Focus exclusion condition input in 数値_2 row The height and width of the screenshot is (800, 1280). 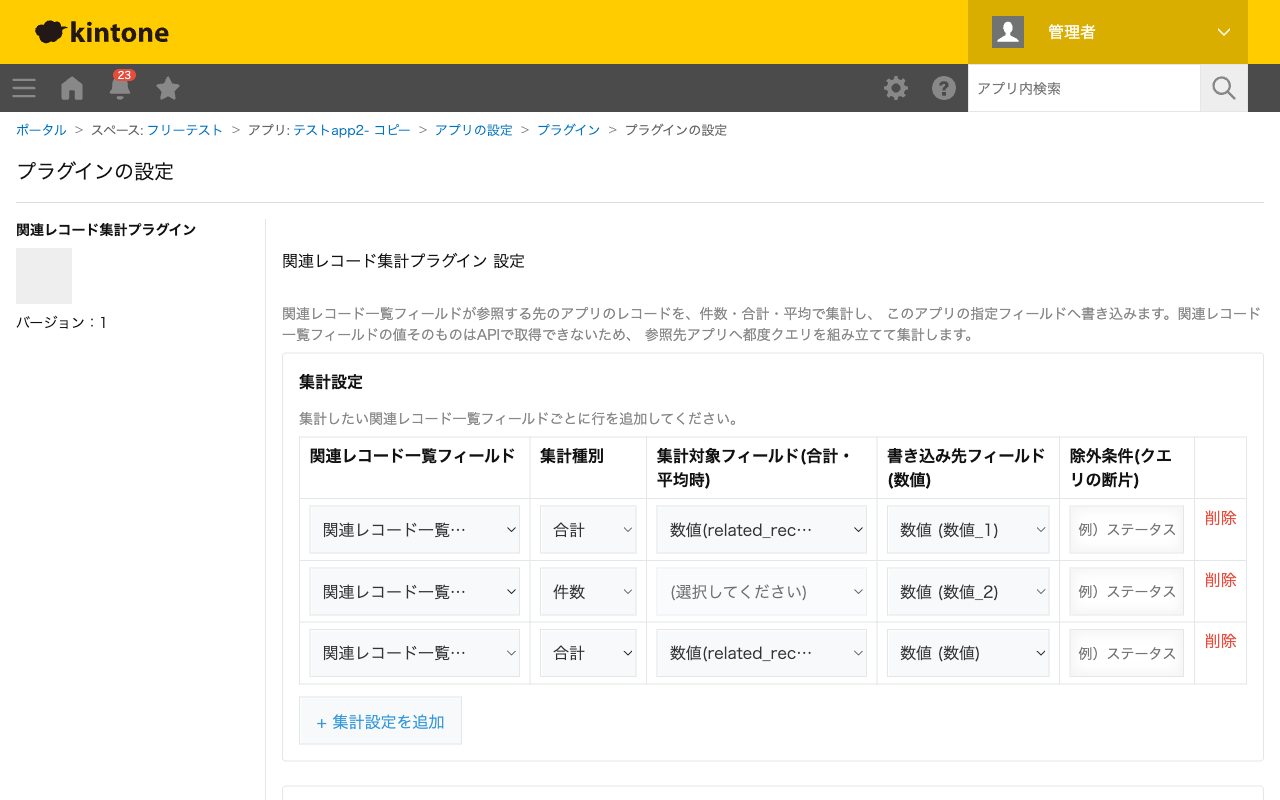(1127, 592)
